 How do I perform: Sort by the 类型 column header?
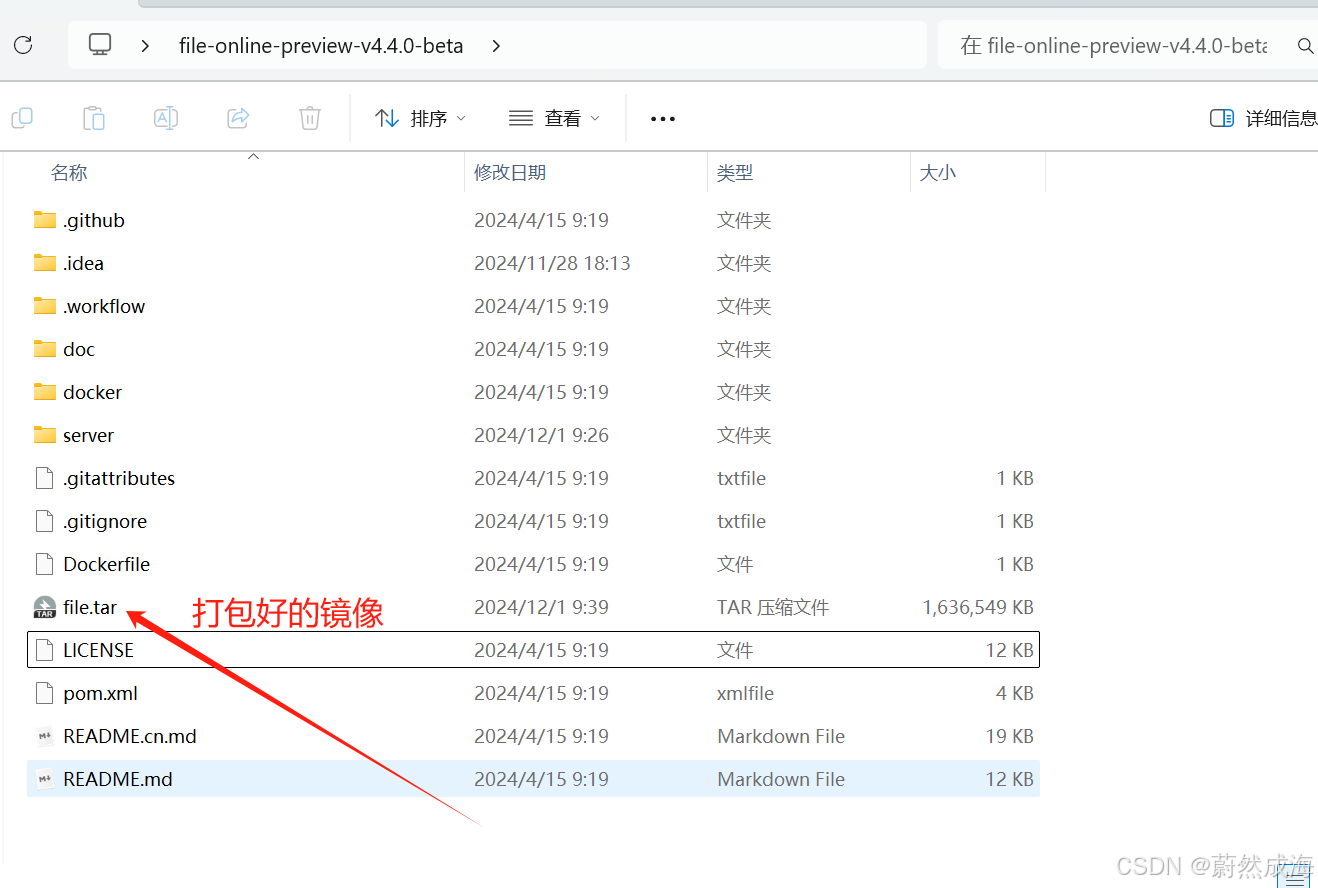pyautogui.click(x=735, y=173)
